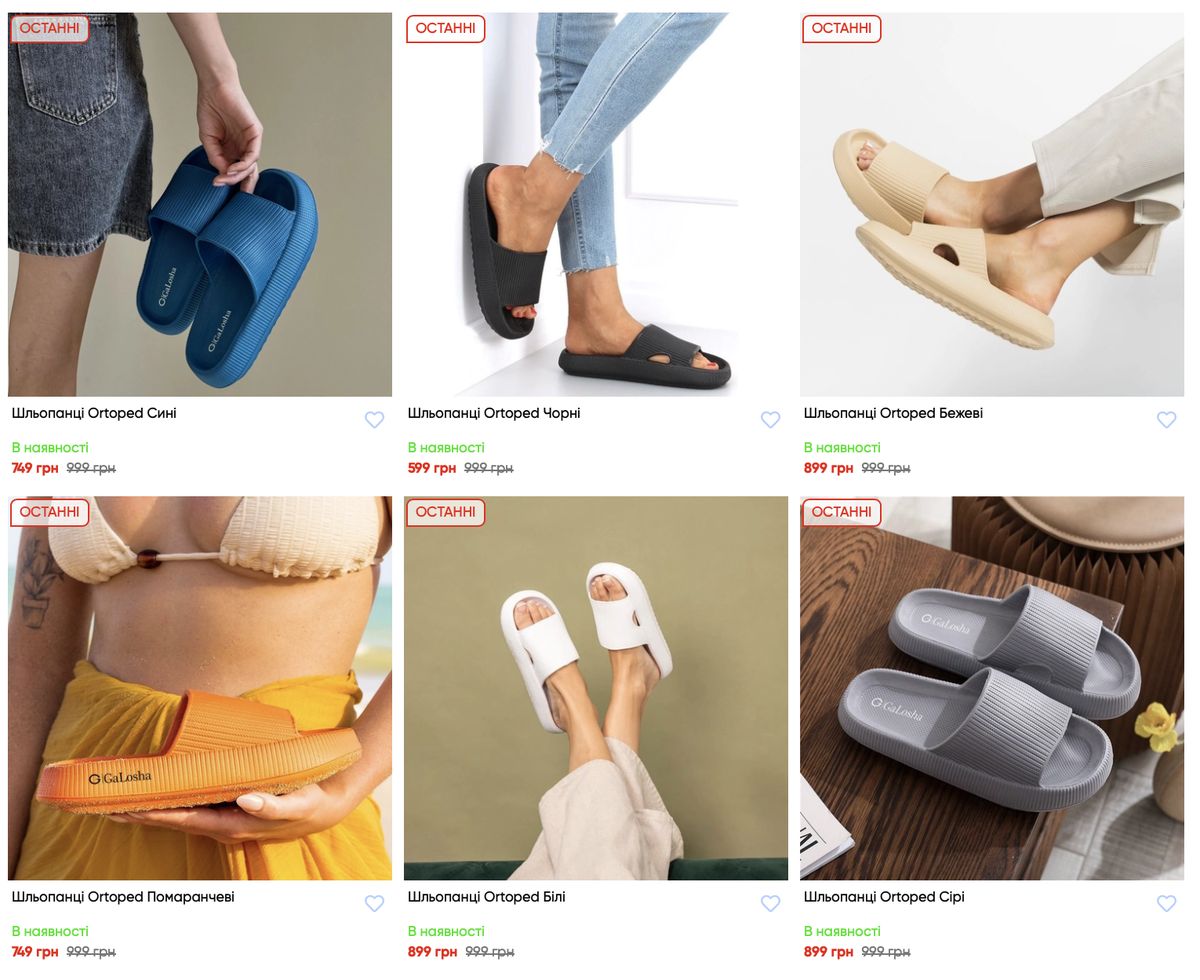This screenshot has height=980, width=1200.
Task: Click heart icon for Ortoped Чорні slippers
Action: point(770,420)
